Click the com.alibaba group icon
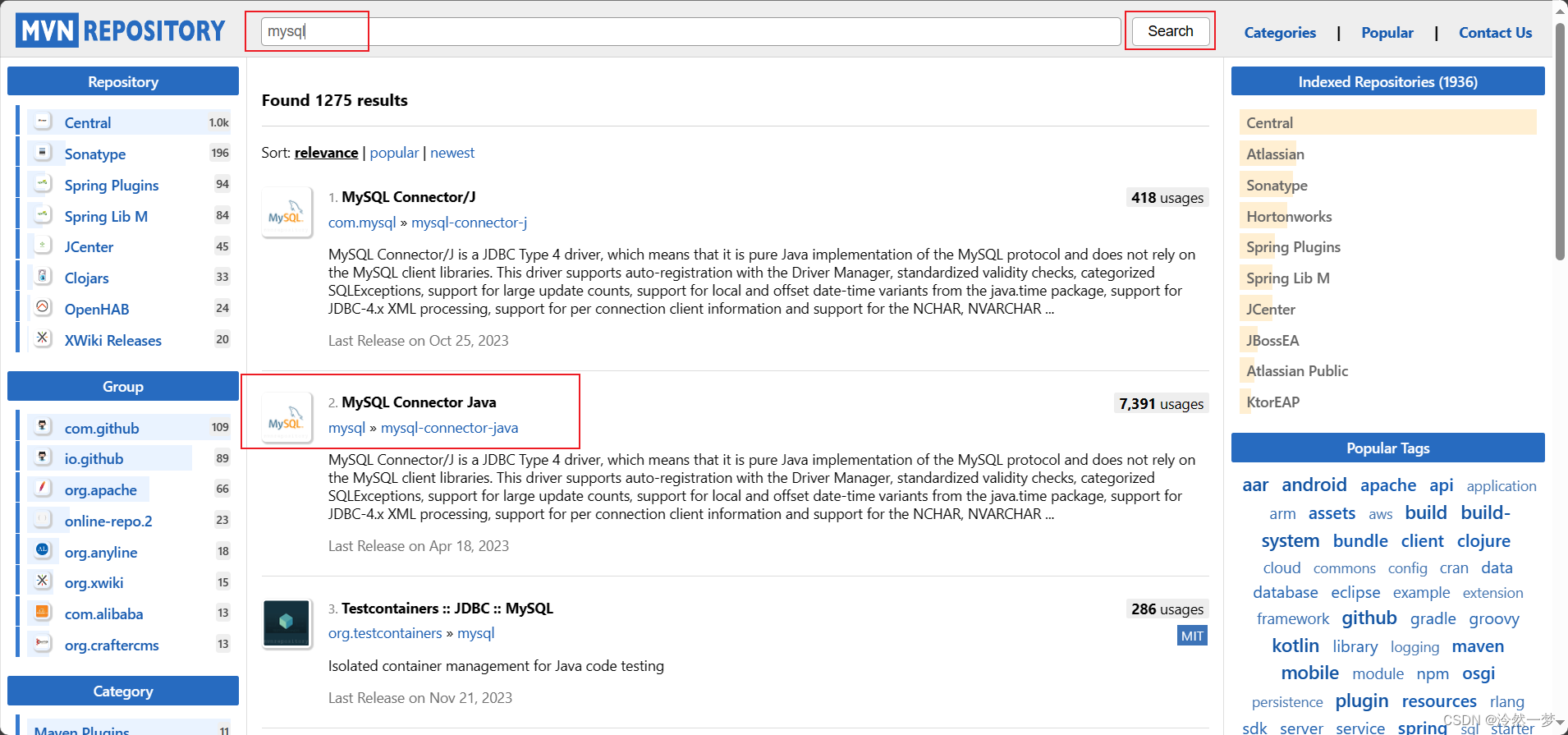This screenshot has height=735, width=1568. (x=43, y=612)
